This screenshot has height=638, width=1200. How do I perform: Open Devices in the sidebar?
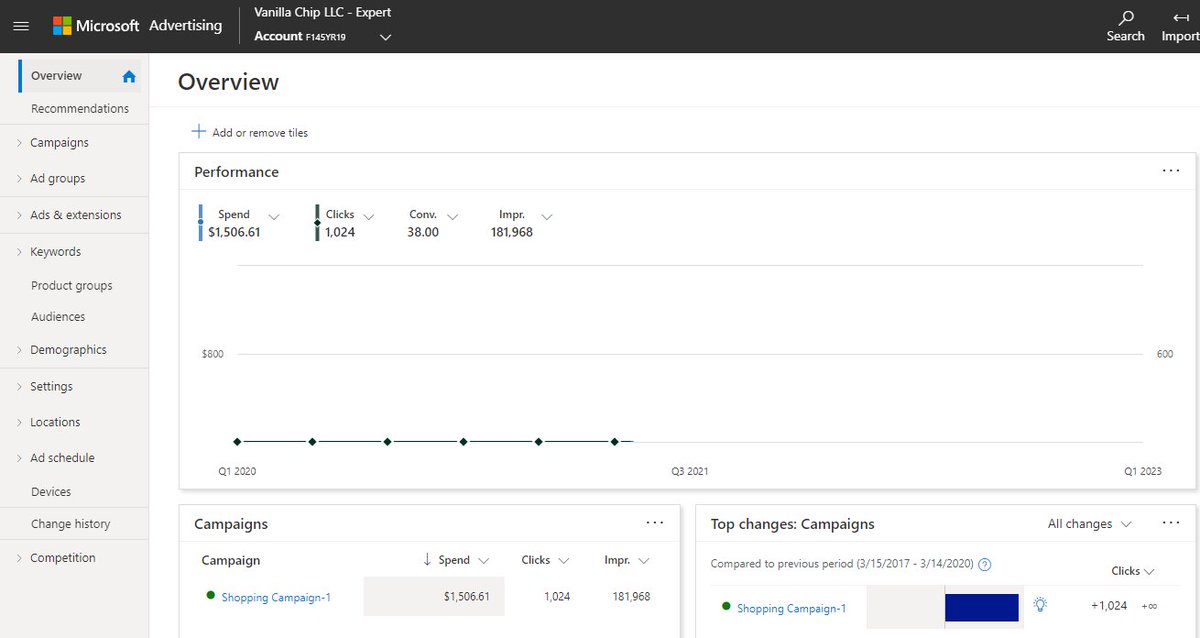(51, 492)
